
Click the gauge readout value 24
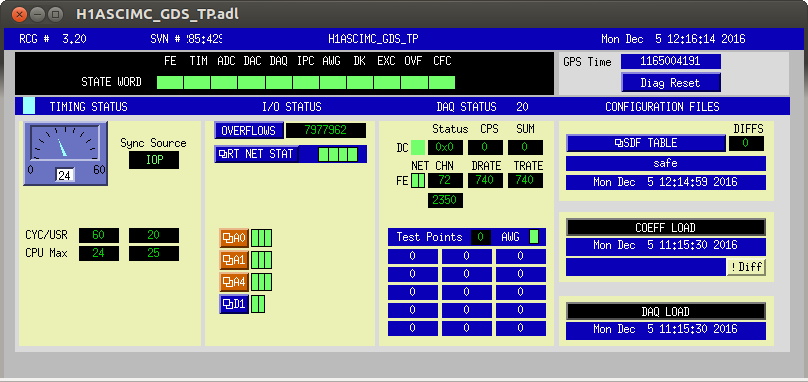point(65,176)
